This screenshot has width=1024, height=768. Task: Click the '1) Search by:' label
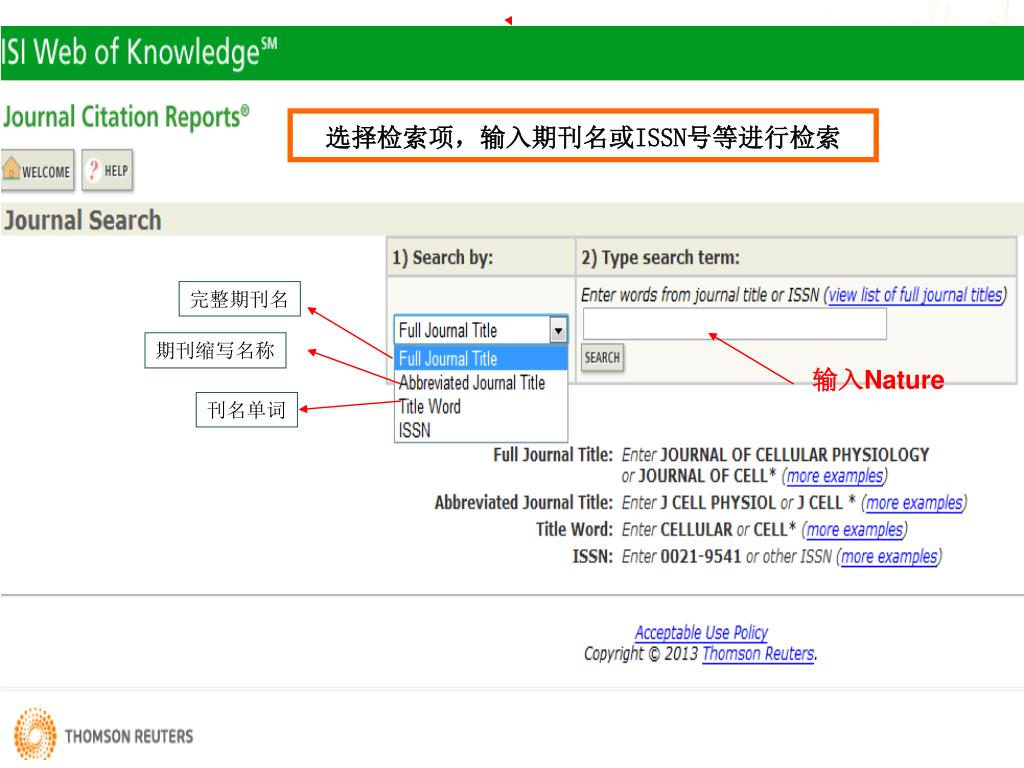pyautogui.click(x=442, y=258)
